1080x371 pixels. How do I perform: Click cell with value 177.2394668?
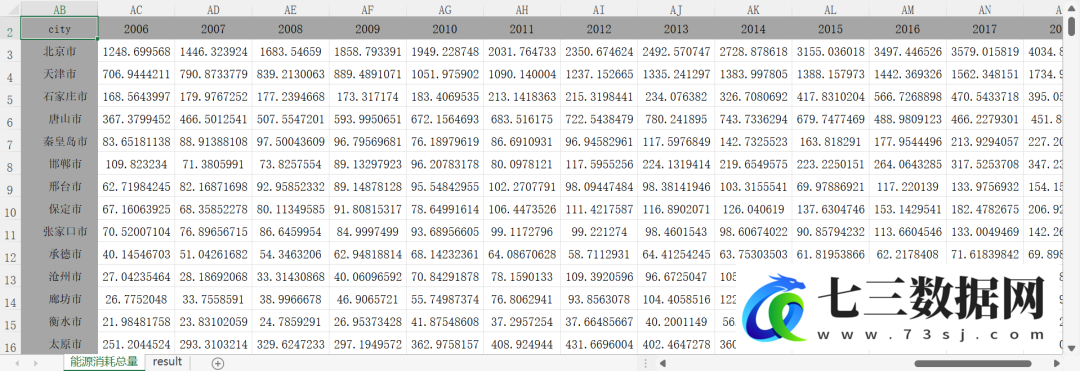pos(291,97)
